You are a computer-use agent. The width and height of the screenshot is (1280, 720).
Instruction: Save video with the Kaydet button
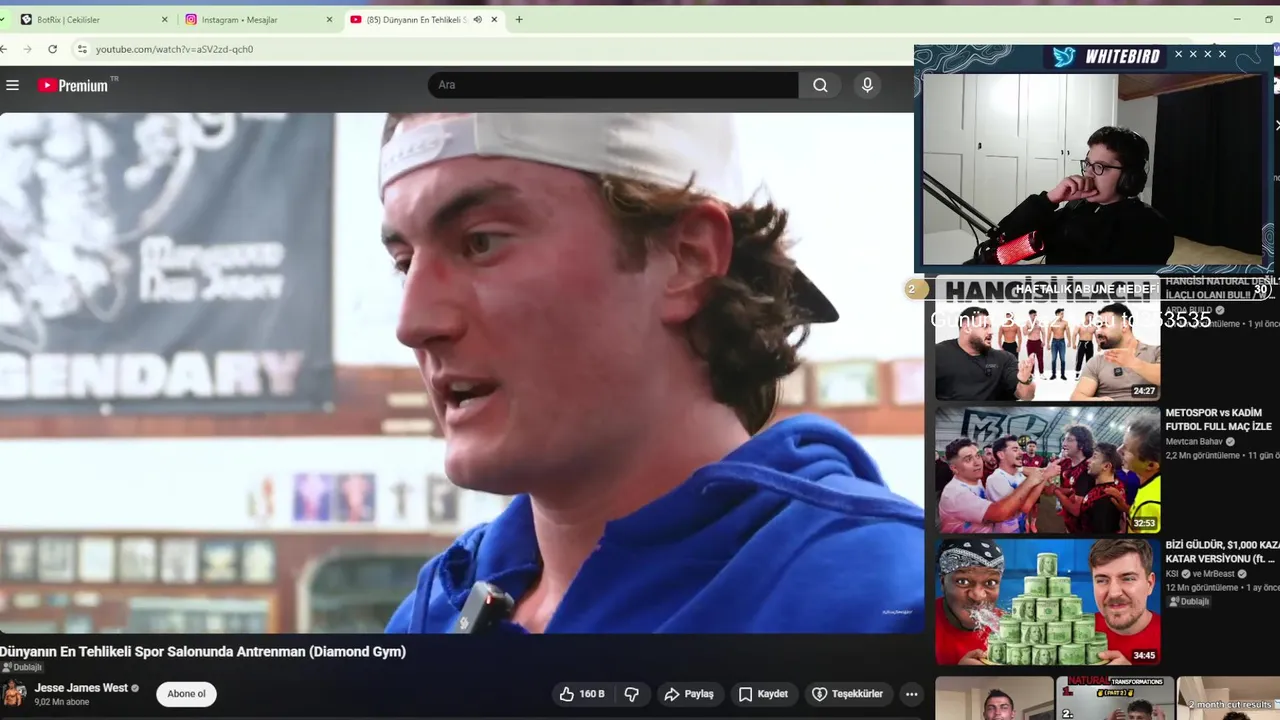click(763, 694)
